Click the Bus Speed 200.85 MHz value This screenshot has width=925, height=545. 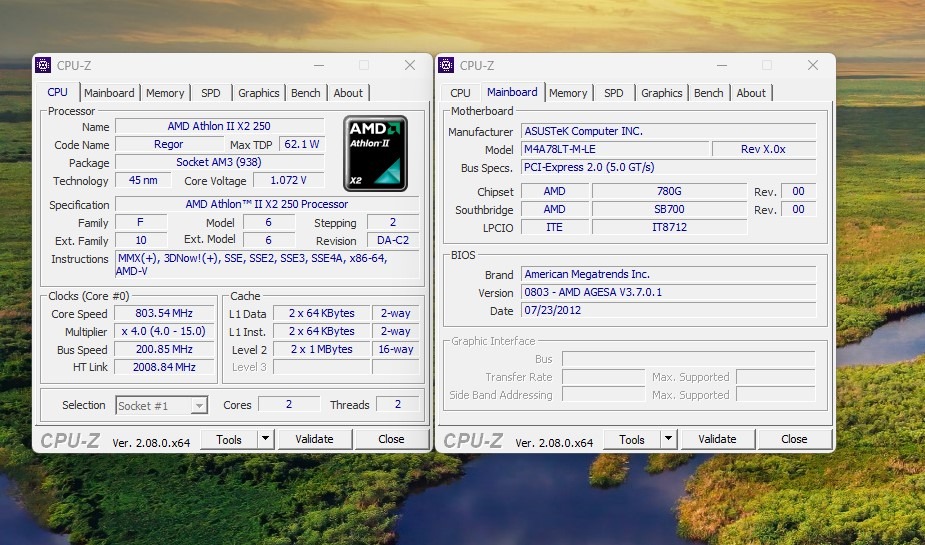point(164,349)
